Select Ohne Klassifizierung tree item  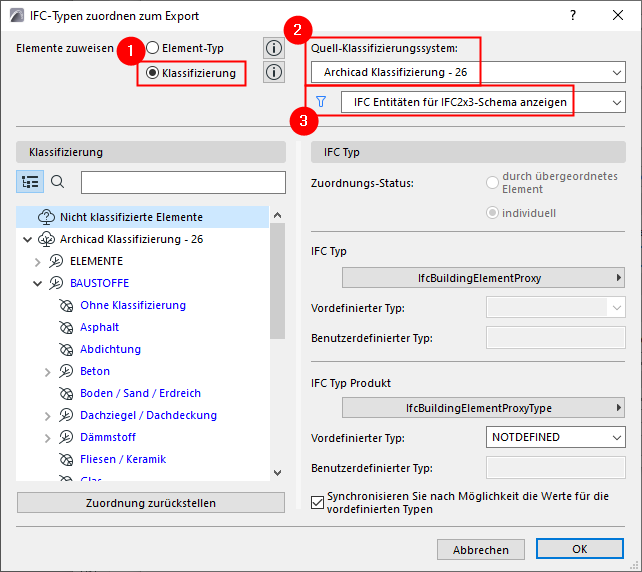click(x=133, y=305)
